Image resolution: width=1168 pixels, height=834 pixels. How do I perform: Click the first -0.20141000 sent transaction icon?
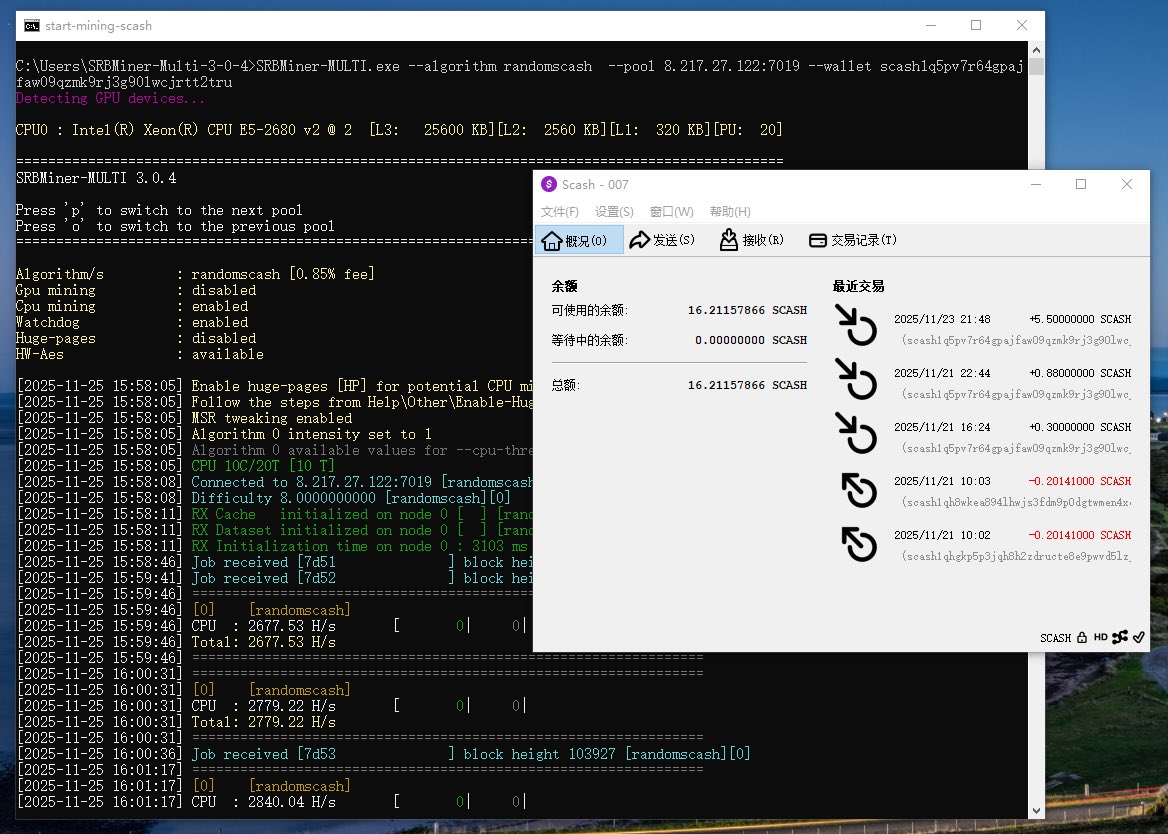coord(858,490)
